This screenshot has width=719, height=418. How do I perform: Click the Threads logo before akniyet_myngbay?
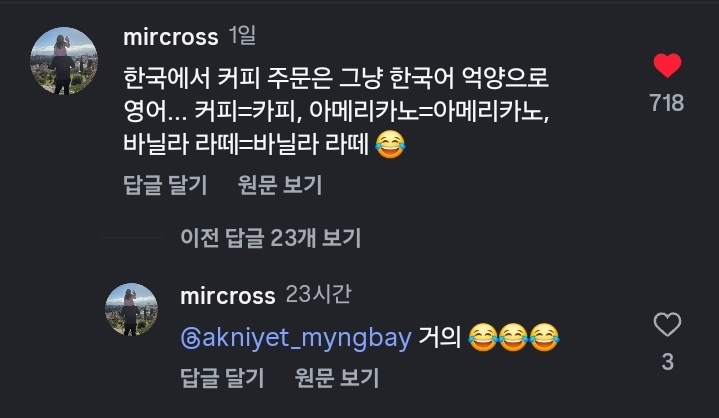coord(190,338)
